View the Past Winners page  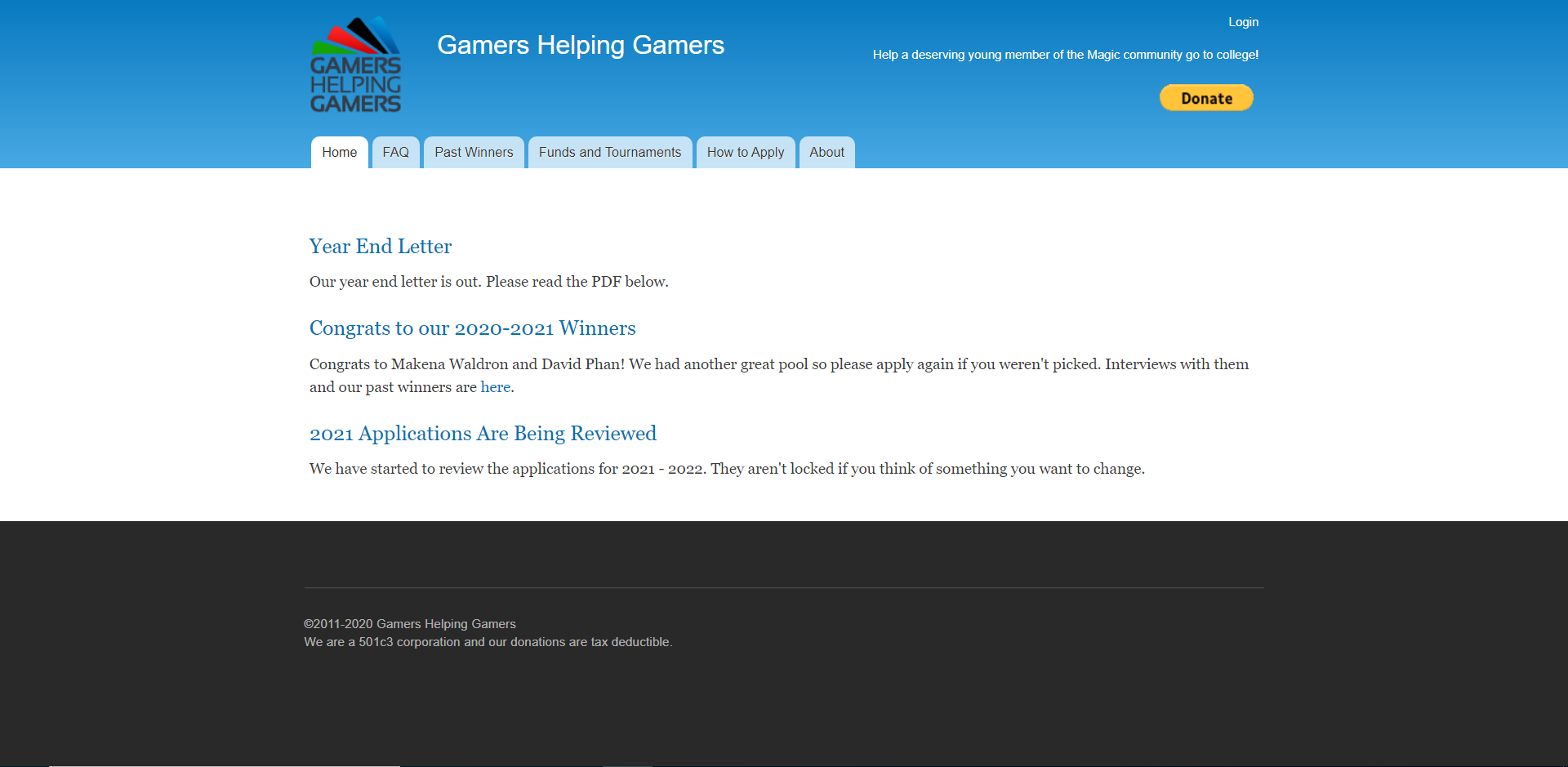coord(474,152)
